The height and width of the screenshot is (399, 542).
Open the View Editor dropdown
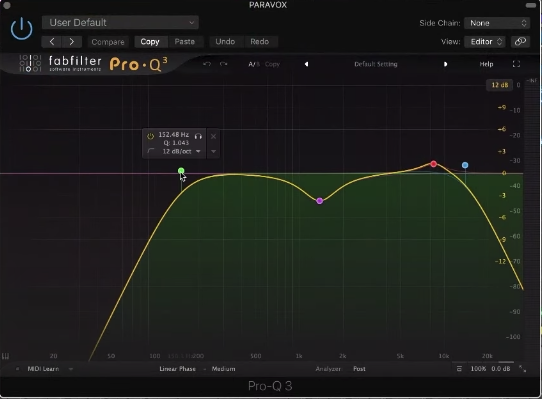(485, 41)
